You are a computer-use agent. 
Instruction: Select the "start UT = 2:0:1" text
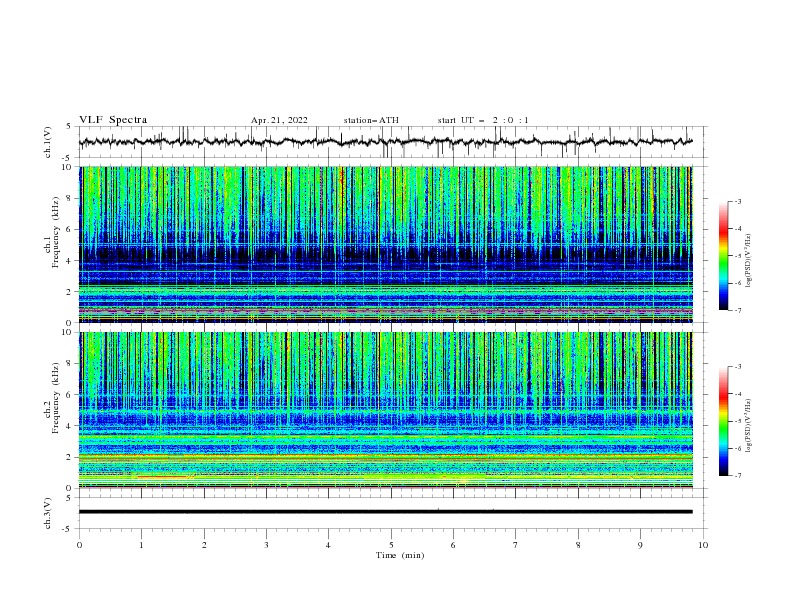483,120
